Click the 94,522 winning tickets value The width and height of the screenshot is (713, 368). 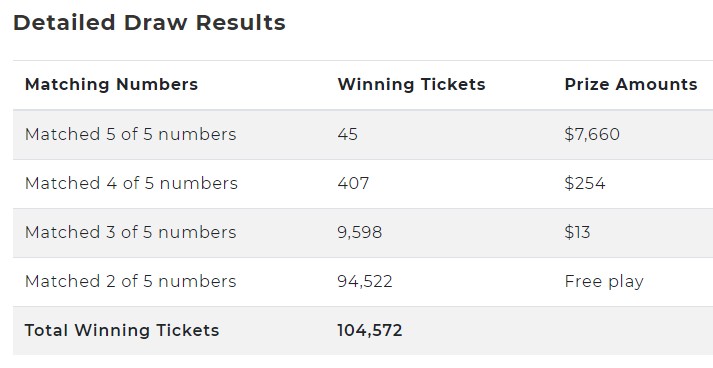click(365, 282)
